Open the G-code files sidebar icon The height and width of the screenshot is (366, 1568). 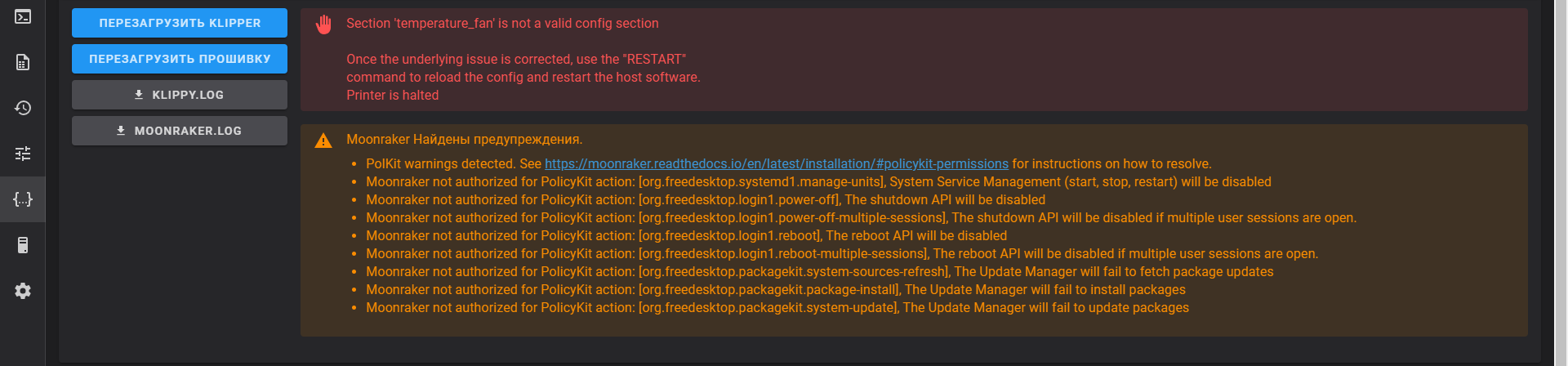tap(23, 62)
